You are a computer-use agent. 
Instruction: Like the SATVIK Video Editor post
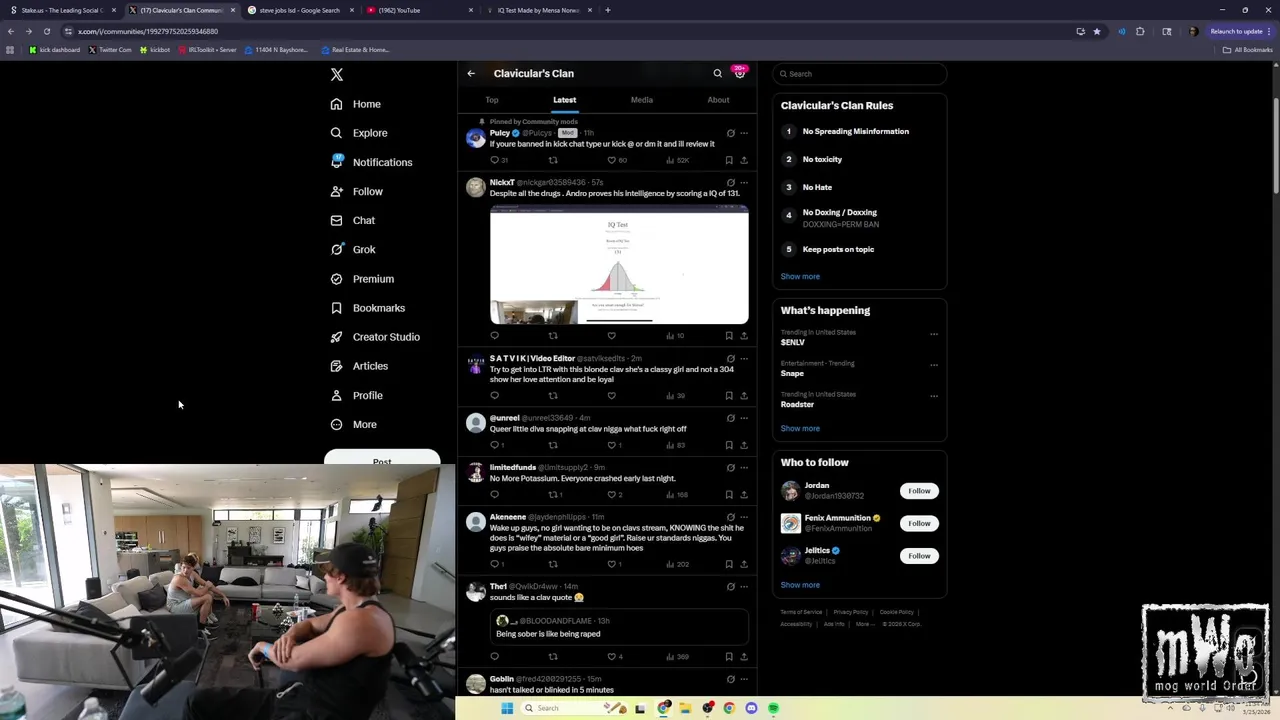(x=612, y=395)
